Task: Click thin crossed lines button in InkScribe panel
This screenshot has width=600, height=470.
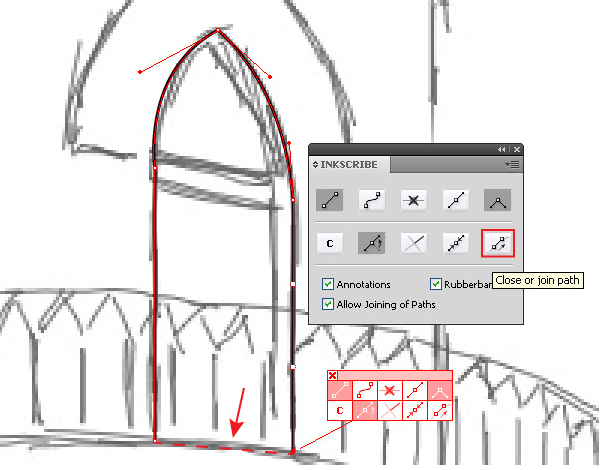Action: [x=414, y=243]
